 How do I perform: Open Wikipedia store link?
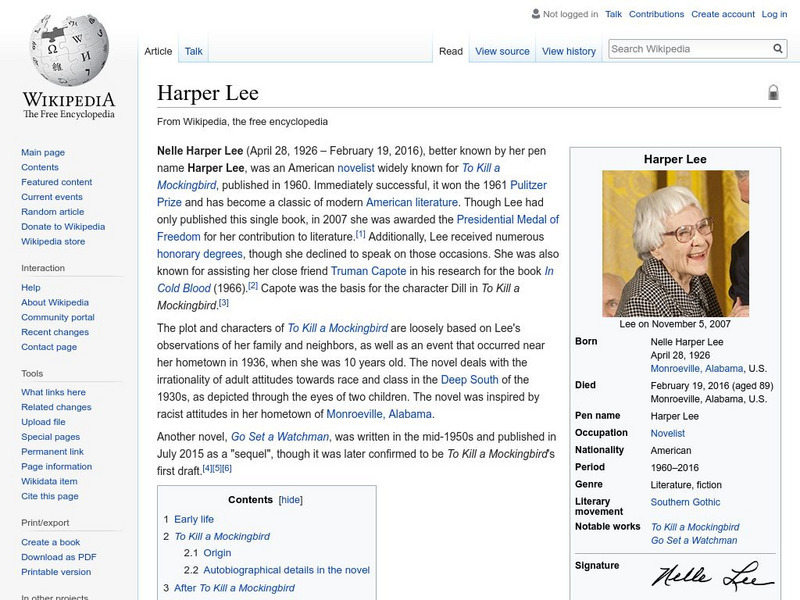coord(53,241)
